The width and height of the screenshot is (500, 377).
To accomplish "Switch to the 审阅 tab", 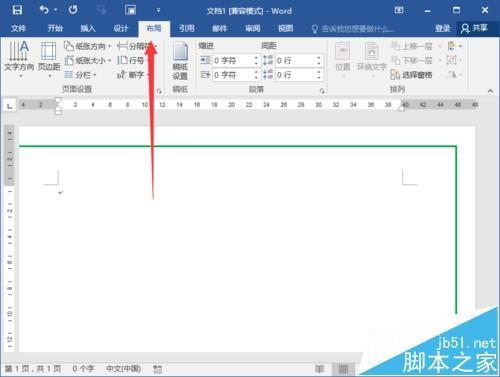I will coord(253,29).
